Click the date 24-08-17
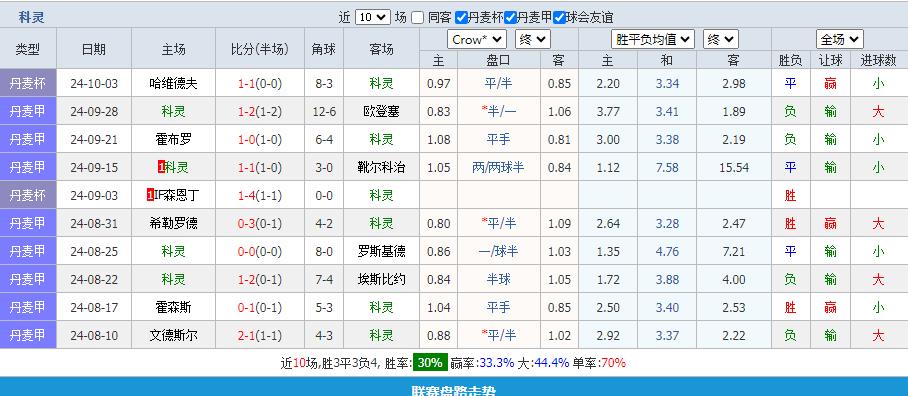This screenshot has height=396, width=908. point(94,307)
